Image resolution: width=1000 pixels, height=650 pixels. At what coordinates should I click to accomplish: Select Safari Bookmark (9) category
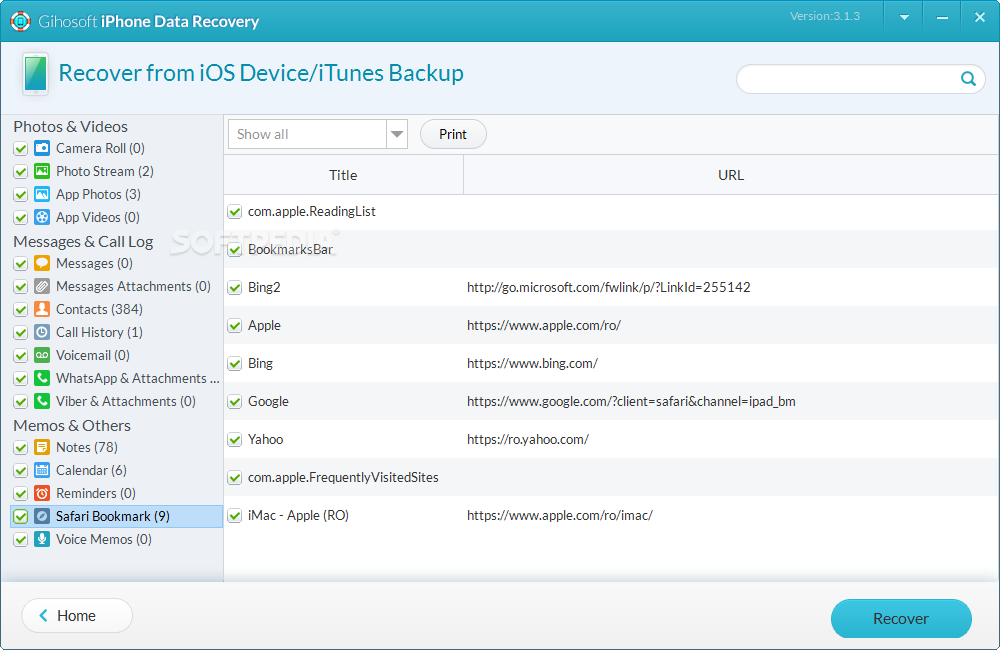pos(112,516)
